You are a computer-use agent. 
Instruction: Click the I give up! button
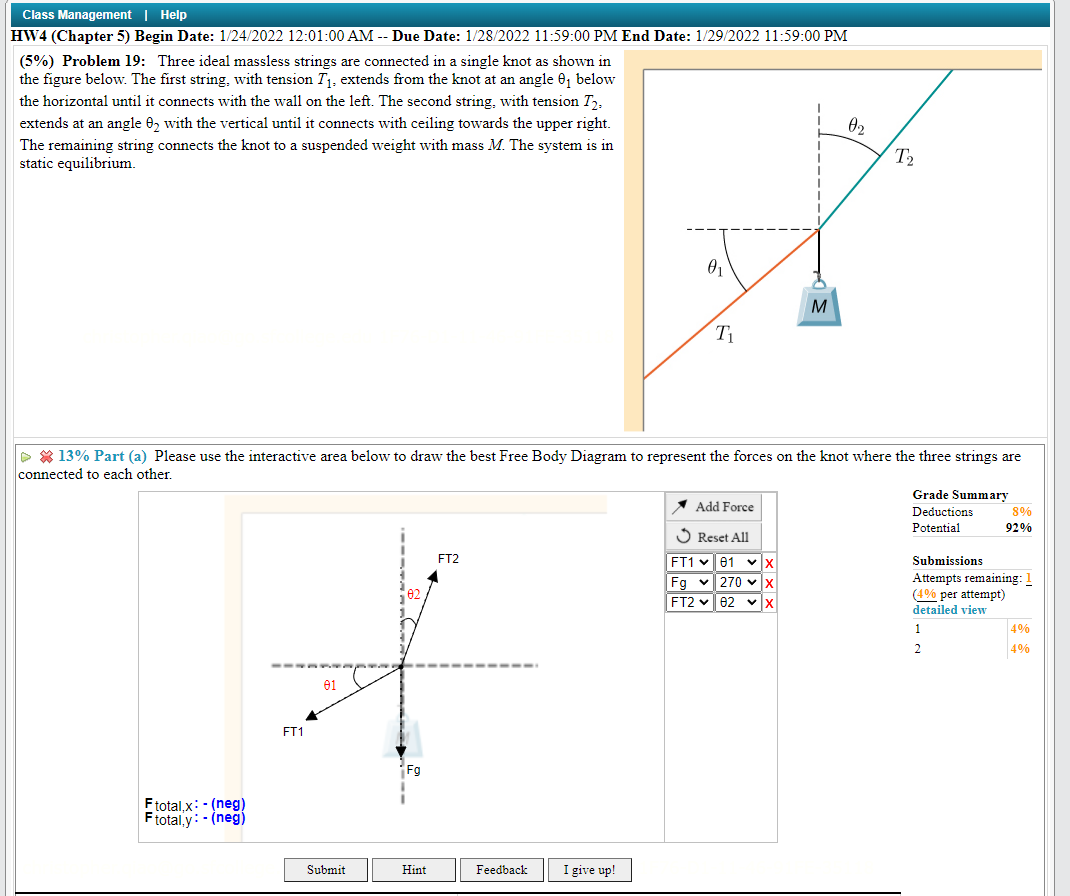pyautogui.click(x=589, y=869)
